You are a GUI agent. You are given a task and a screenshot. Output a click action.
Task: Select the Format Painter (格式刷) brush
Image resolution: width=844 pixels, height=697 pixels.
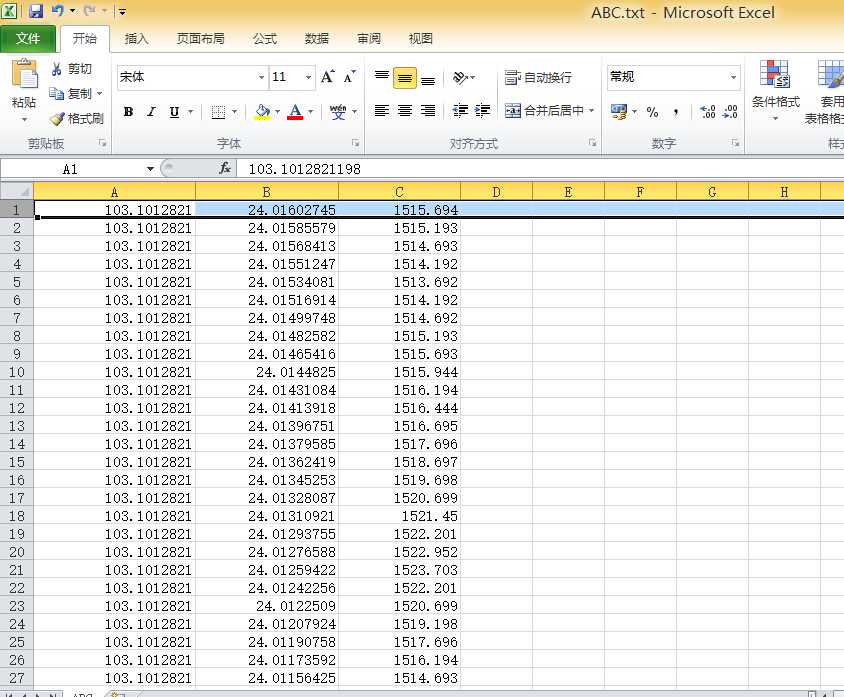[57, 118]
